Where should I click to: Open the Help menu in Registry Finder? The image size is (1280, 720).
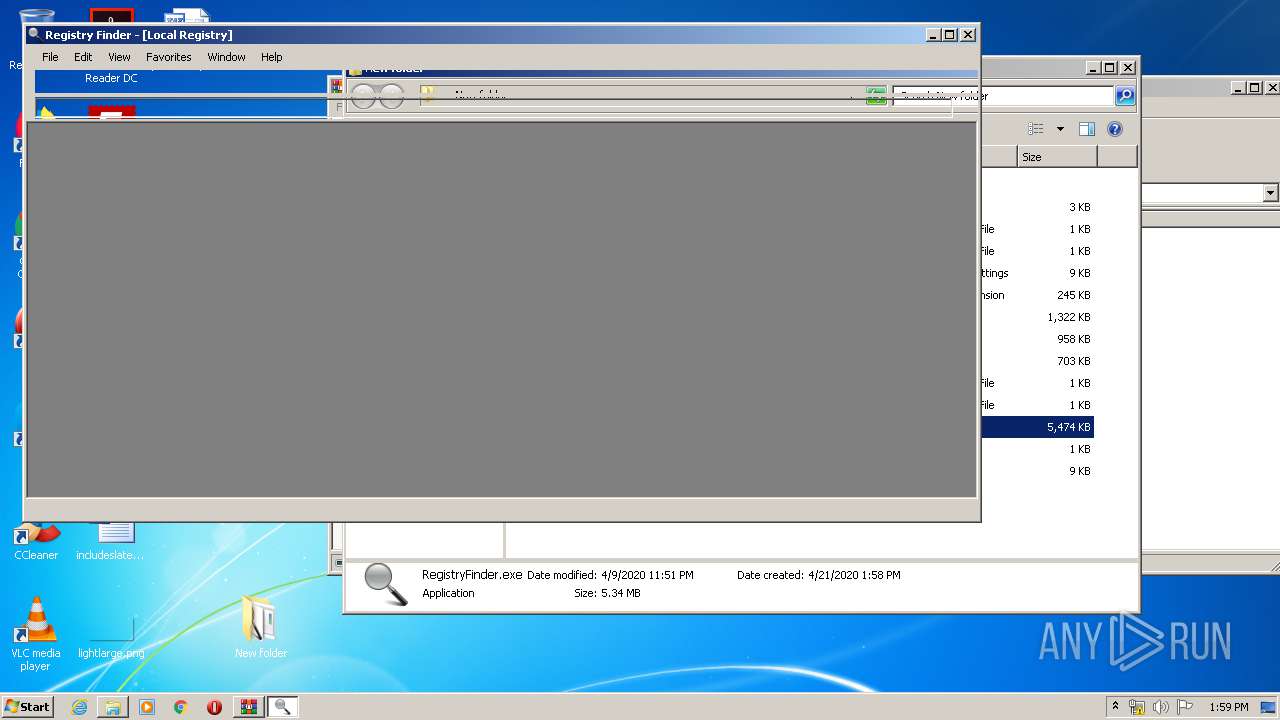point(272,57)
